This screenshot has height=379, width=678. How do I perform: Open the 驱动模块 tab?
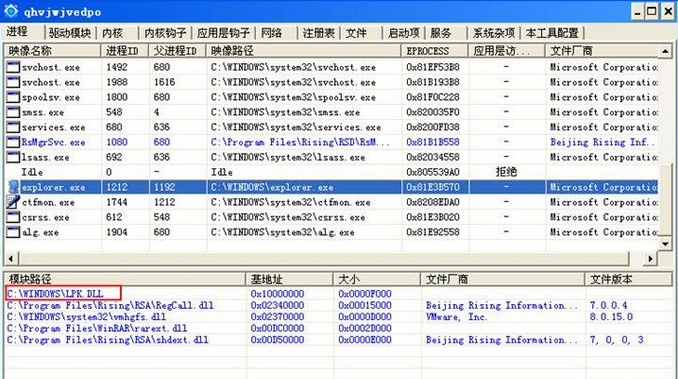(70, 33)
